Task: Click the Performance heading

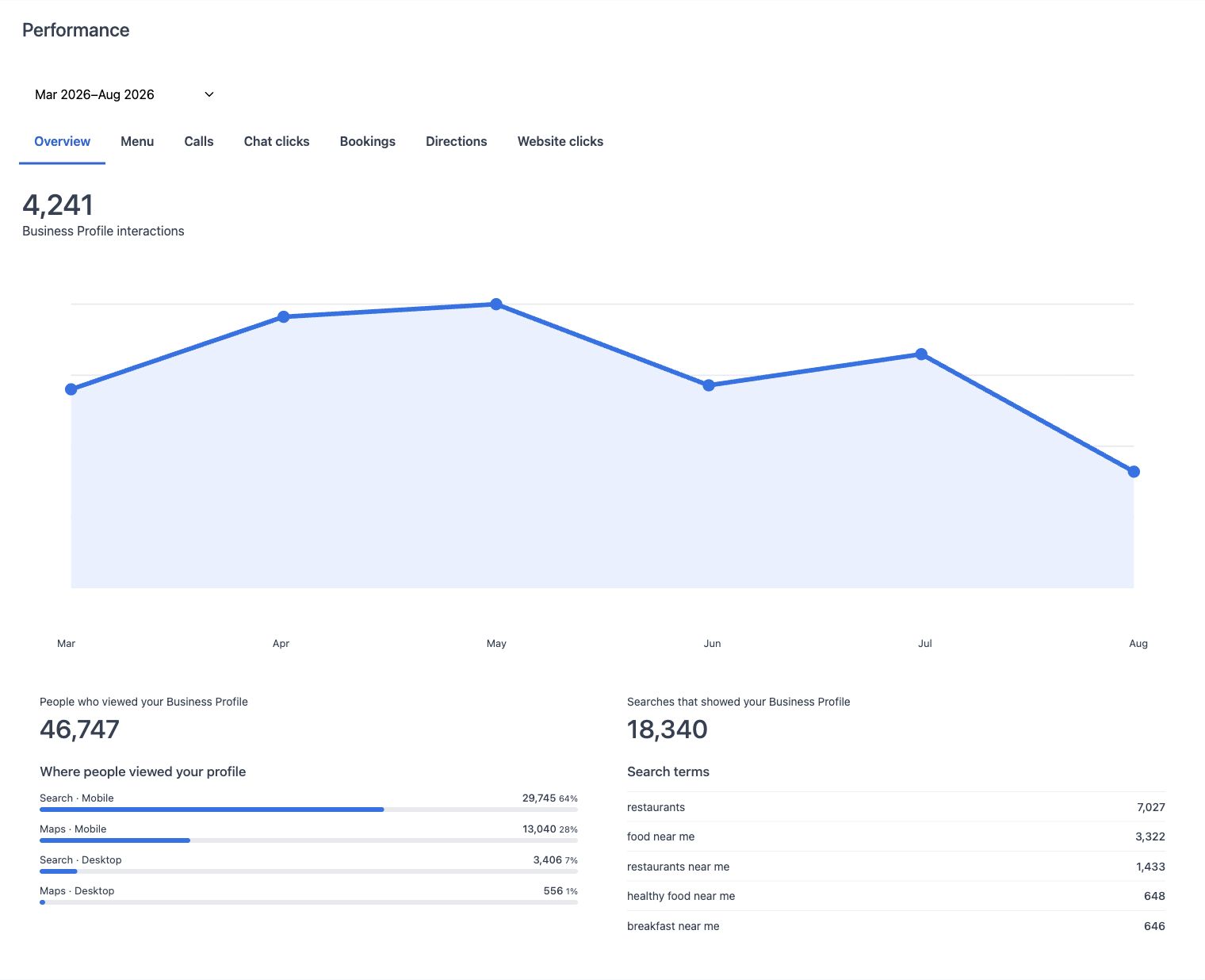Action: pyautogui.click(x=76, y=30)
